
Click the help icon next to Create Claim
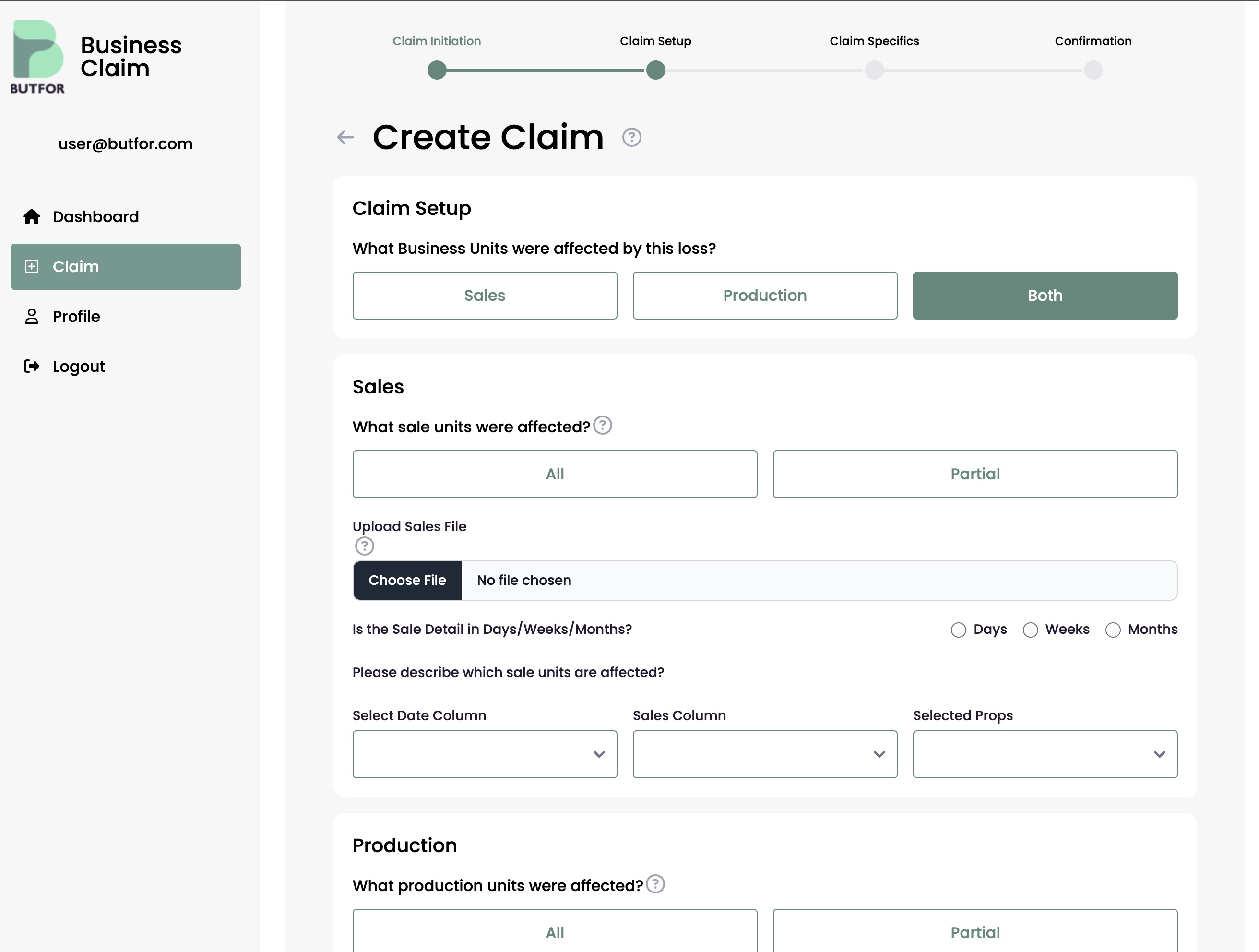click(x=631, y=137)
